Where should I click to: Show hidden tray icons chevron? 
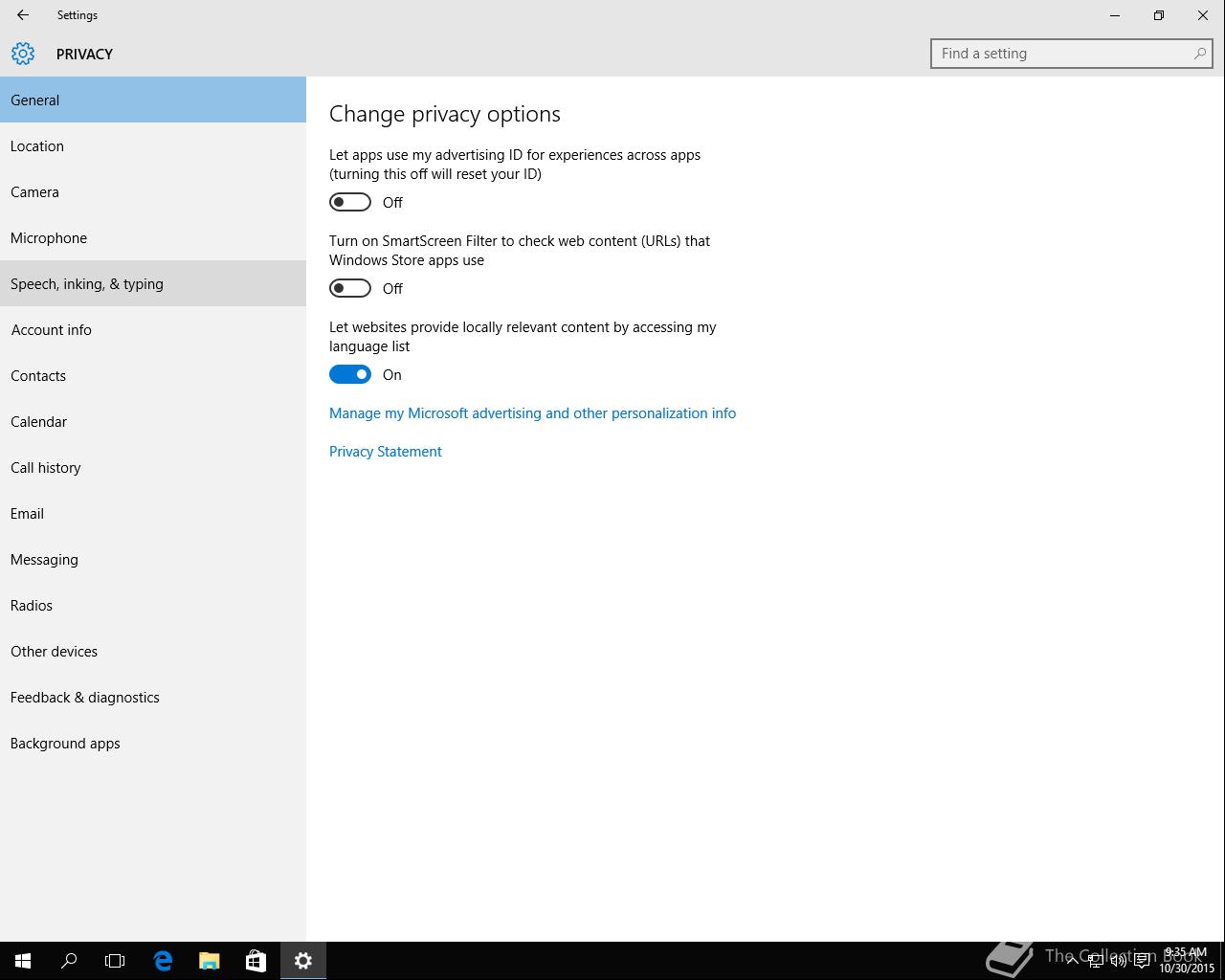click(1072, 960)
